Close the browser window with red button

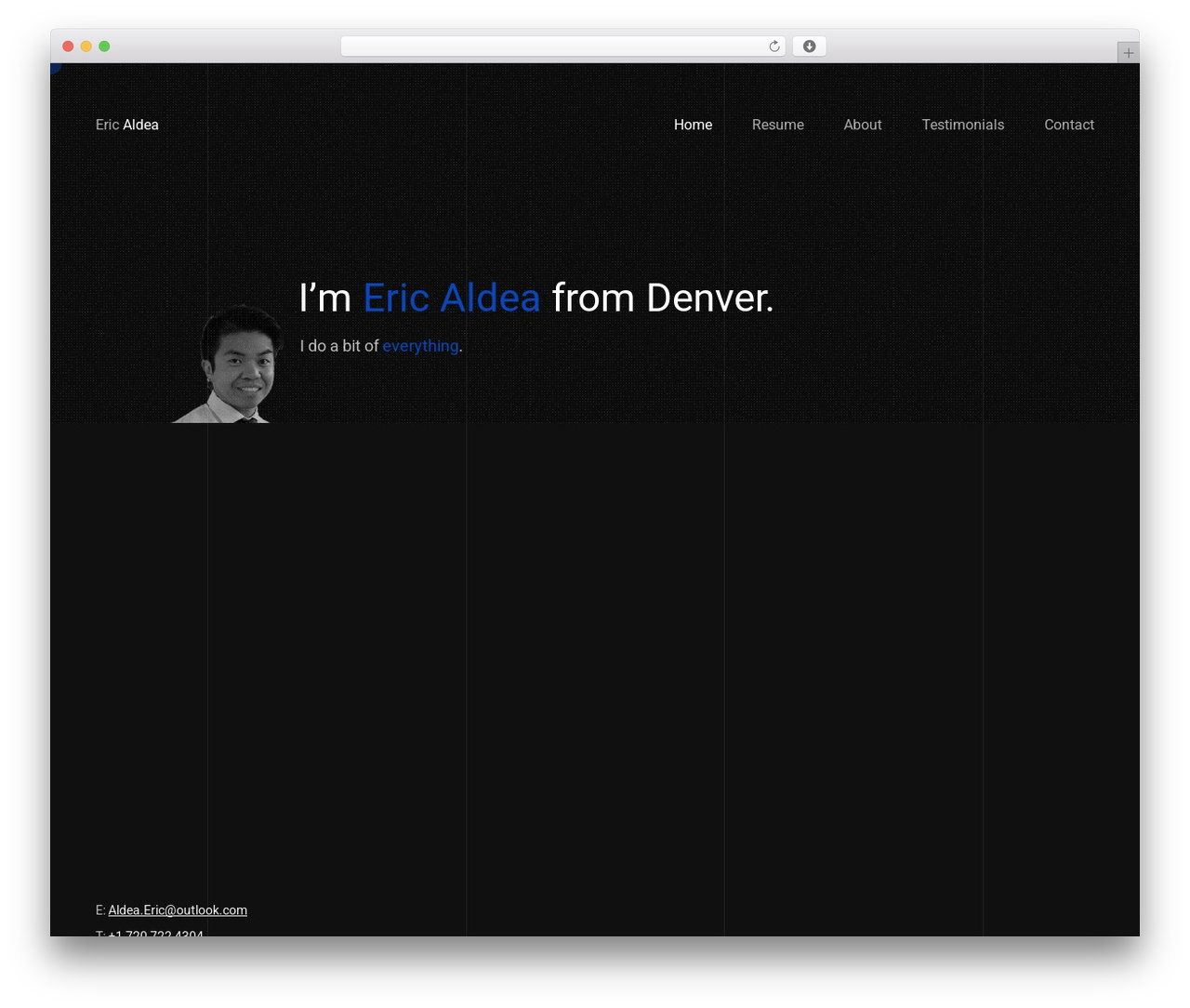point(68,46)
